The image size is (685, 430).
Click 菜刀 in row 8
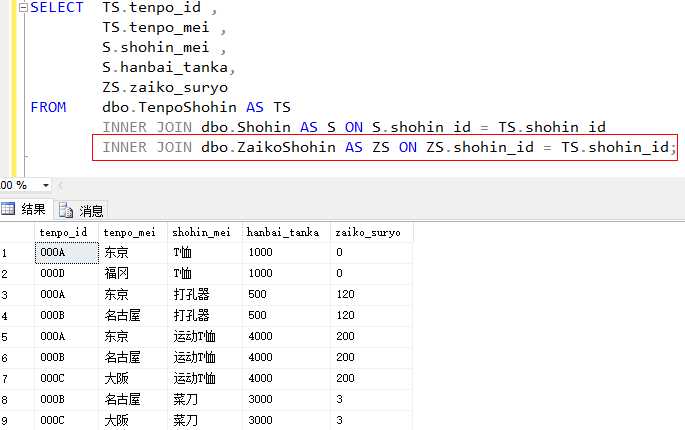[204, 399]
